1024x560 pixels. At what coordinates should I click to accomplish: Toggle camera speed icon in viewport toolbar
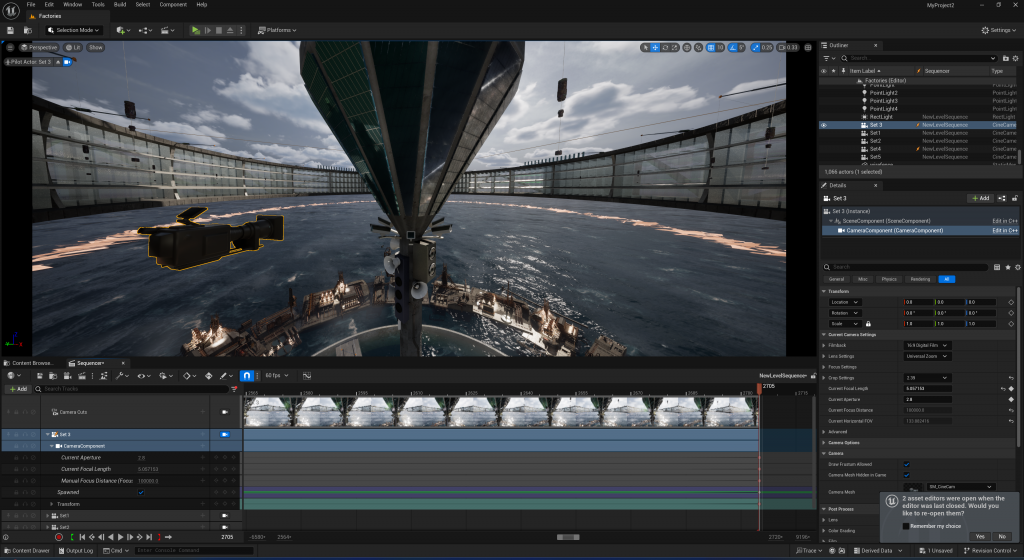coord(782,47)
